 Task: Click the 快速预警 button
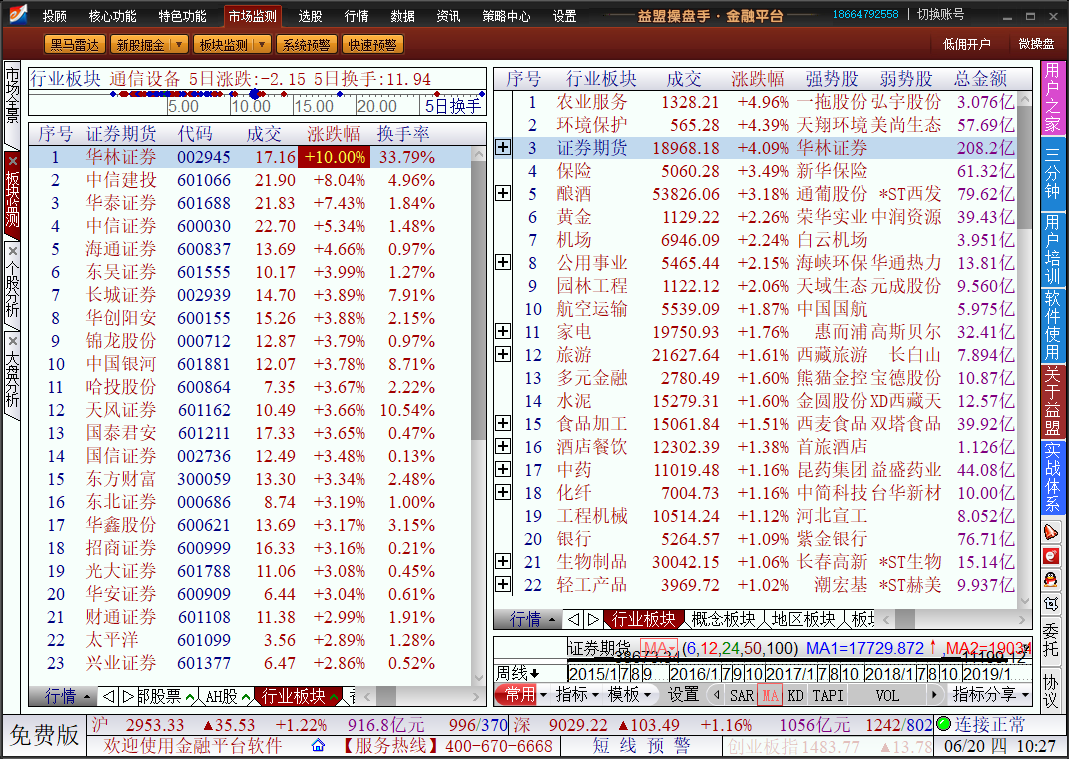[x=372, y=45]
